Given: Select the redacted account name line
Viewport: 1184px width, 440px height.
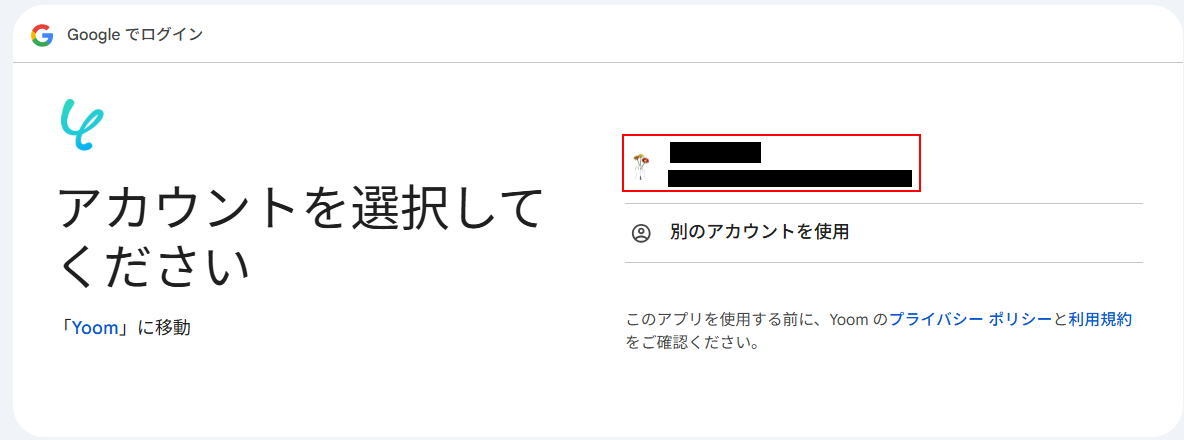Looking at the screenshot, I should 715,152.
